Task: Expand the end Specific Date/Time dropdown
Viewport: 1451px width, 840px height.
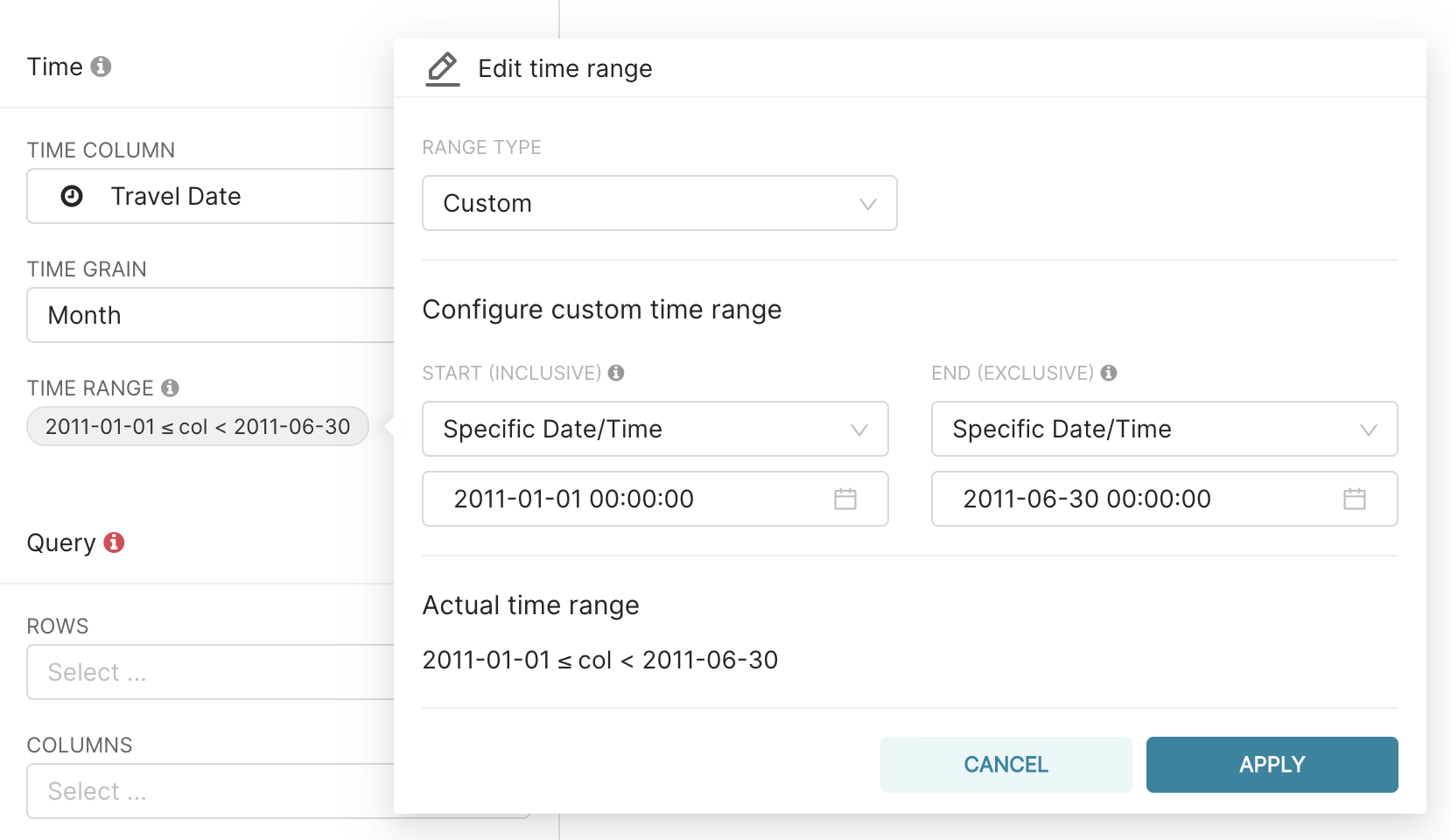Action: [x=1164, y=429]
